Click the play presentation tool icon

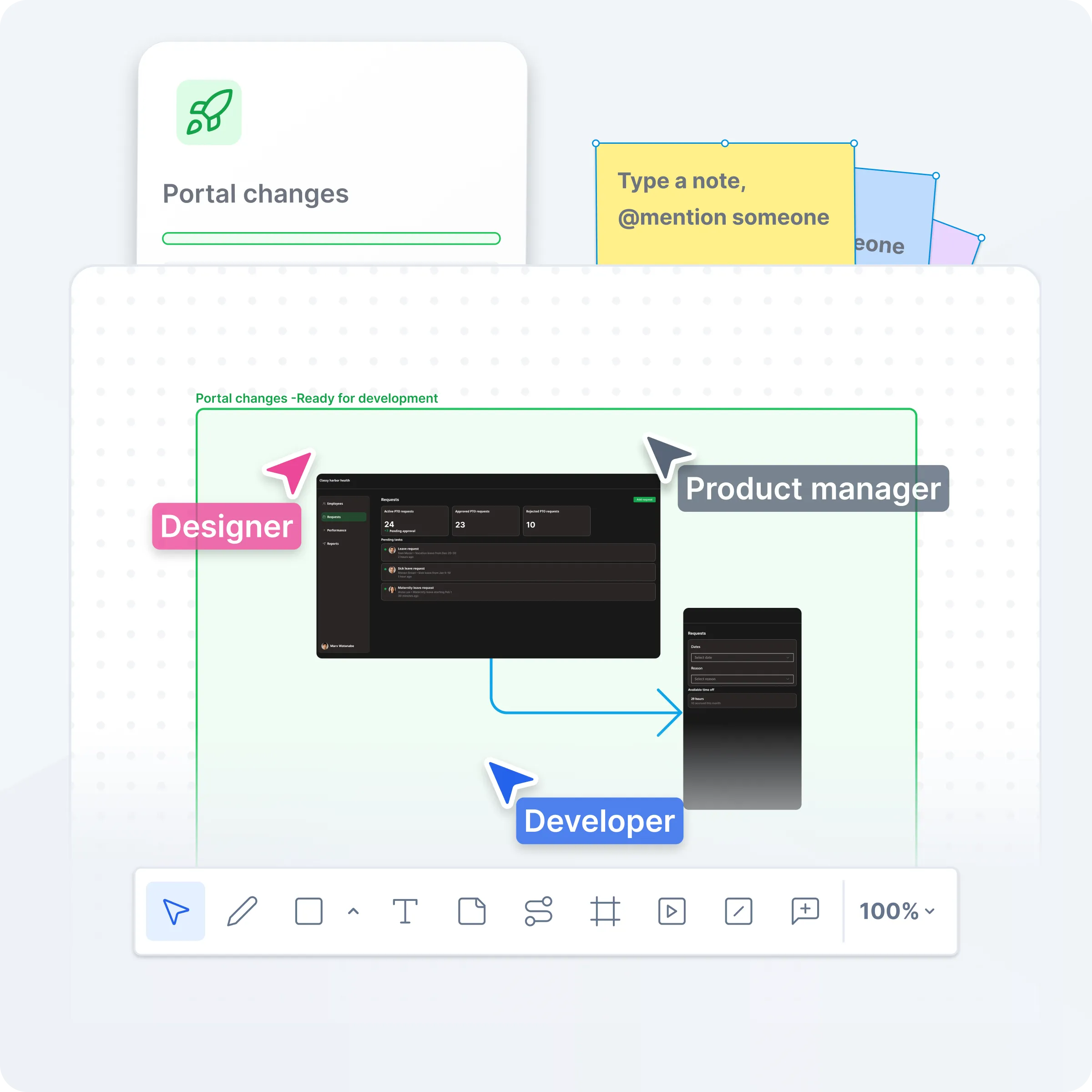pyautogui.click(x=672, y=911)
